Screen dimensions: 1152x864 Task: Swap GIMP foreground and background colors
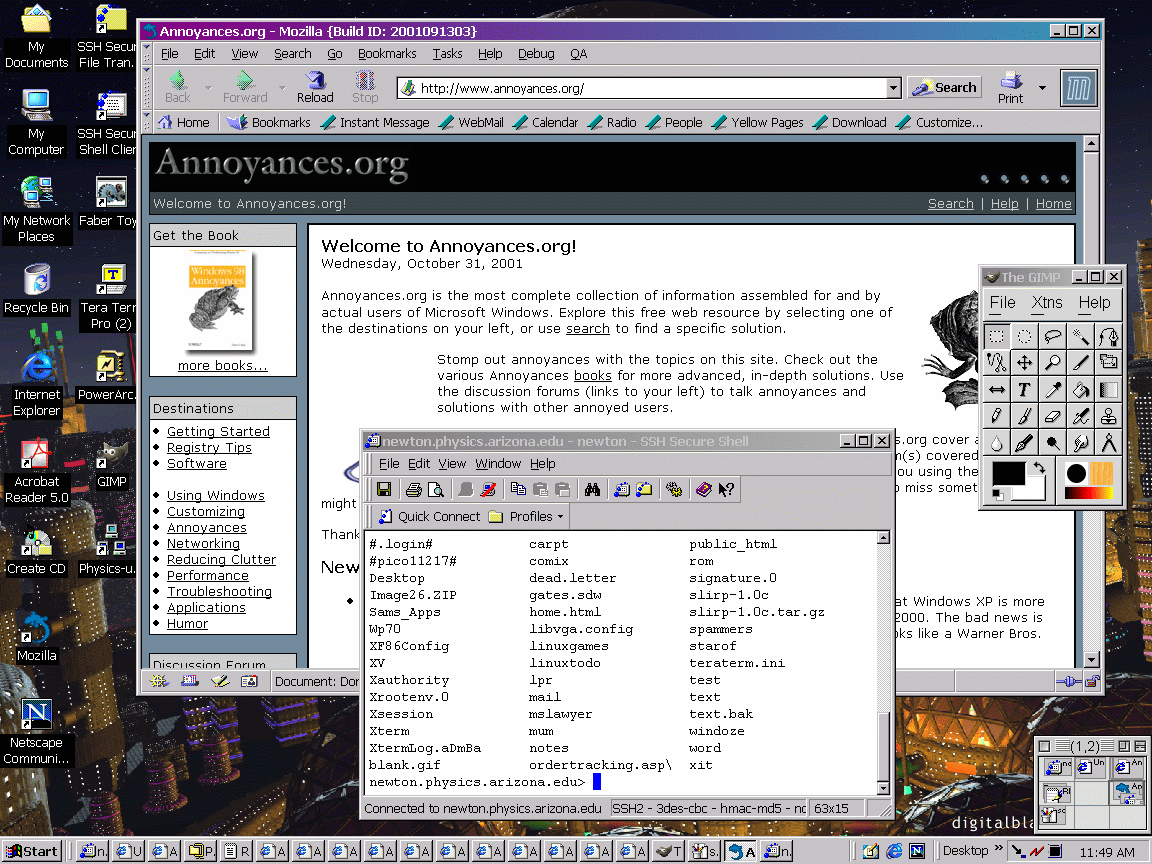tap(1039, 467)
